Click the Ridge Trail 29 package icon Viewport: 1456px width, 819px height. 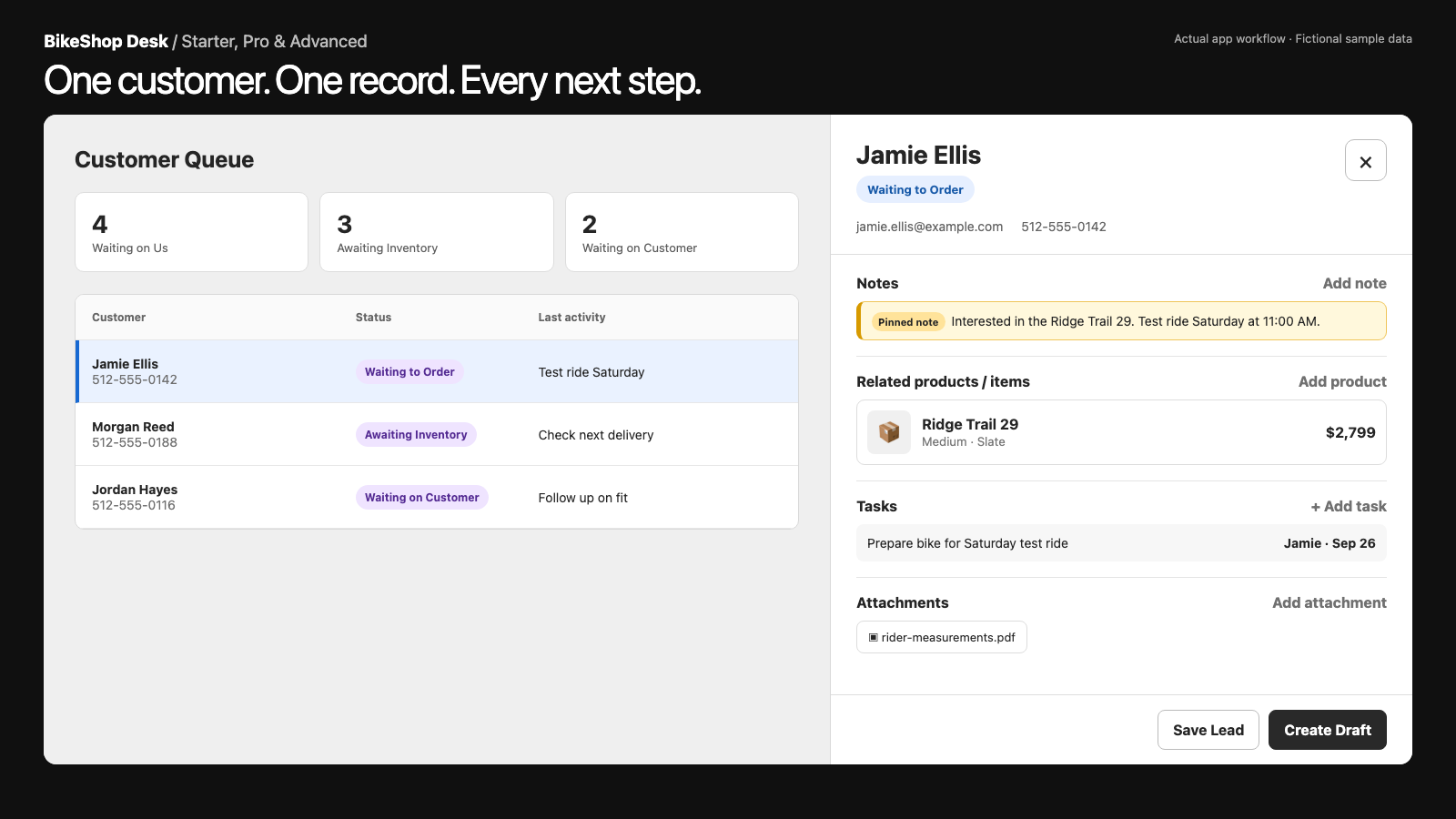pos(889,432)
